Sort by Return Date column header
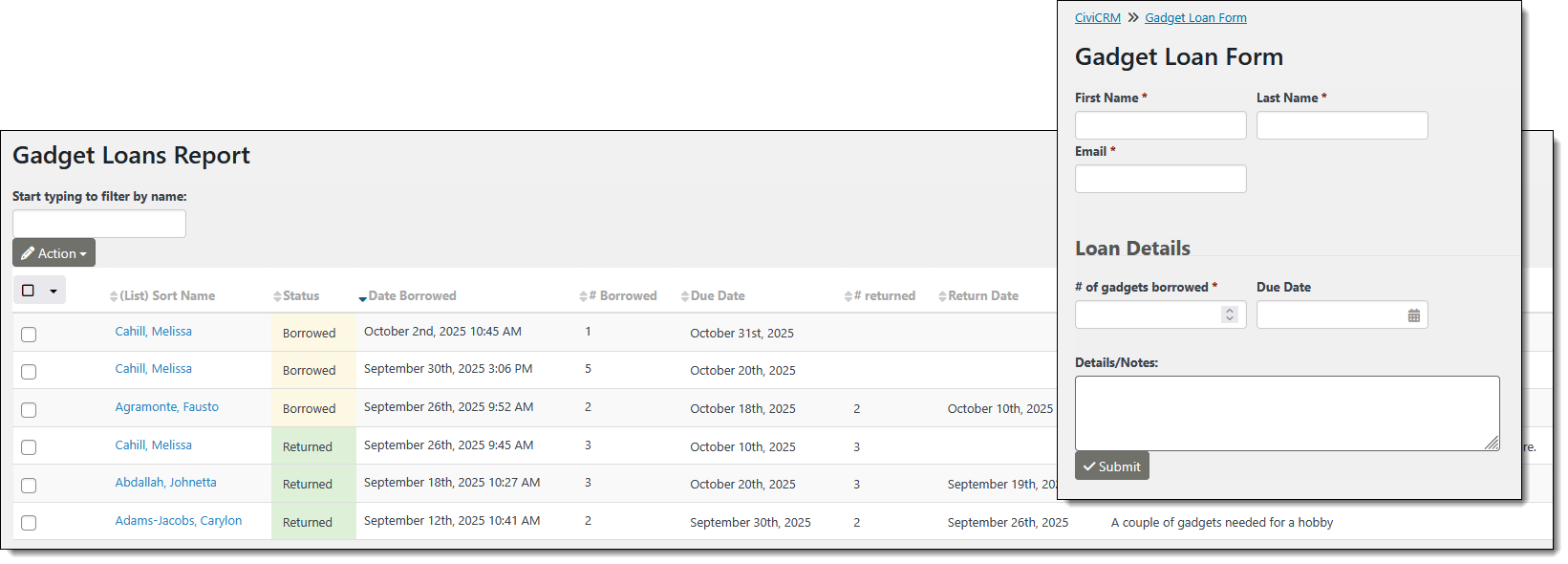1568x564 pixels. [x=982, y=296]
